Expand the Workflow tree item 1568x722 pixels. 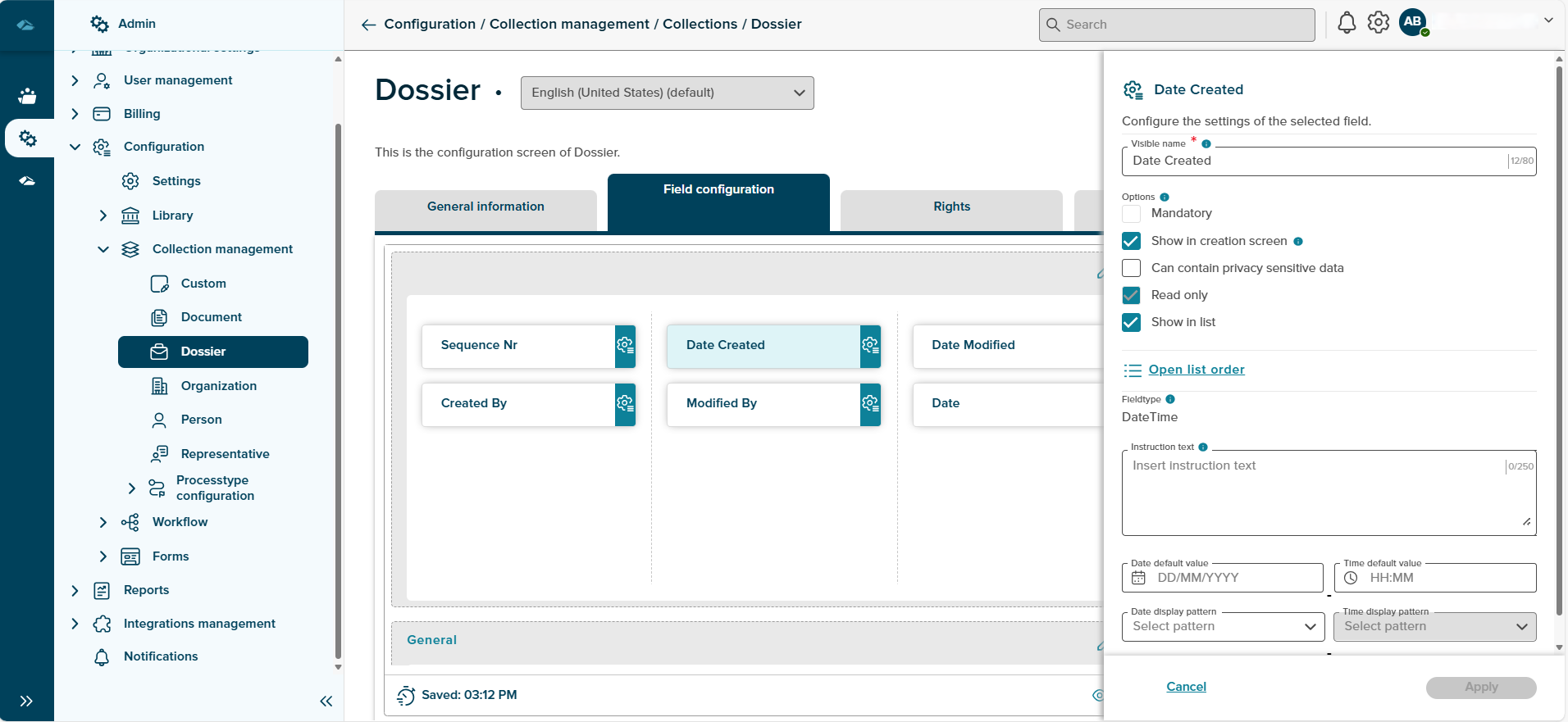point(103,522)
